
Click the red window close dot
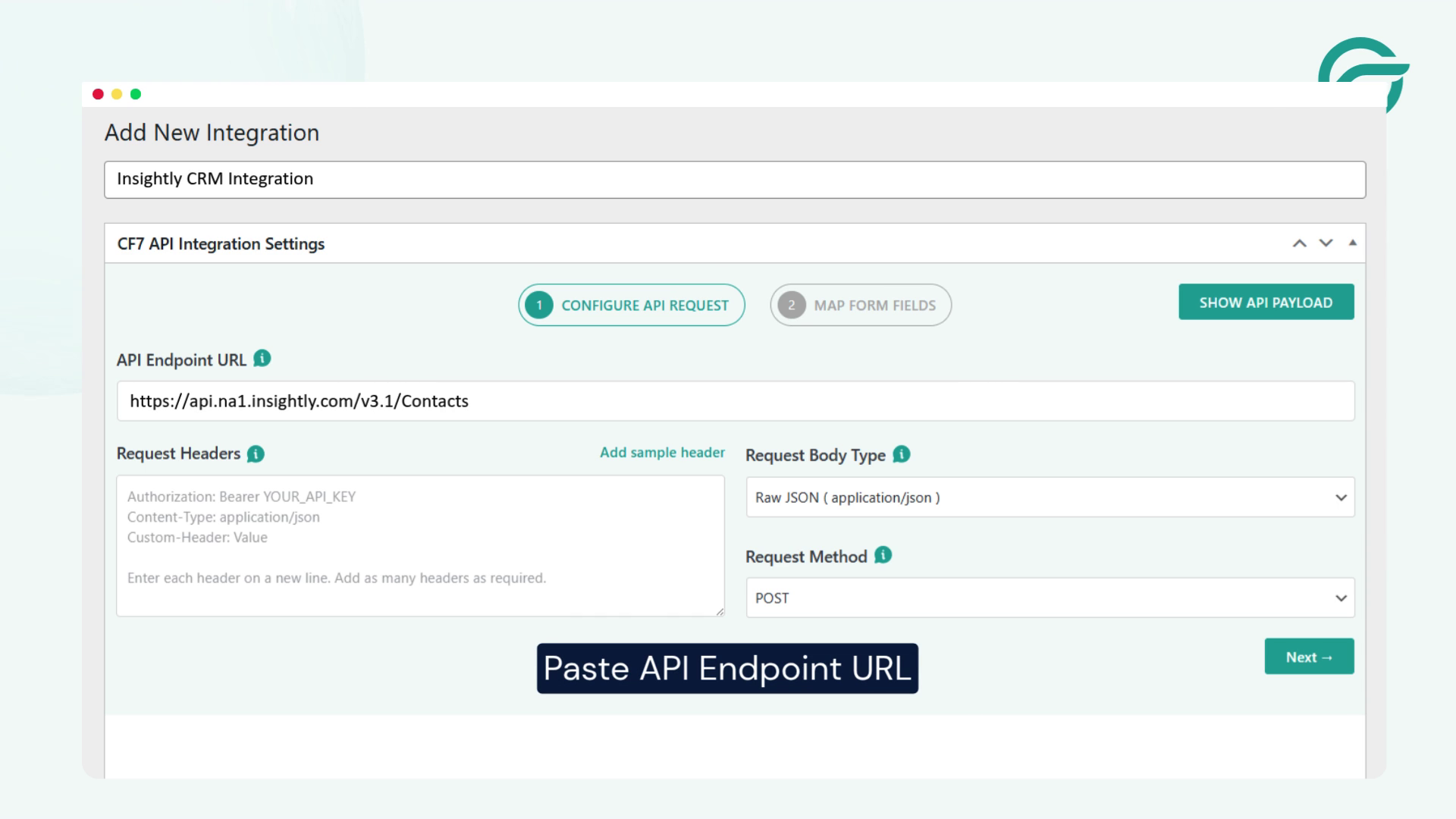pyautogui.click(x=98, y=94)
